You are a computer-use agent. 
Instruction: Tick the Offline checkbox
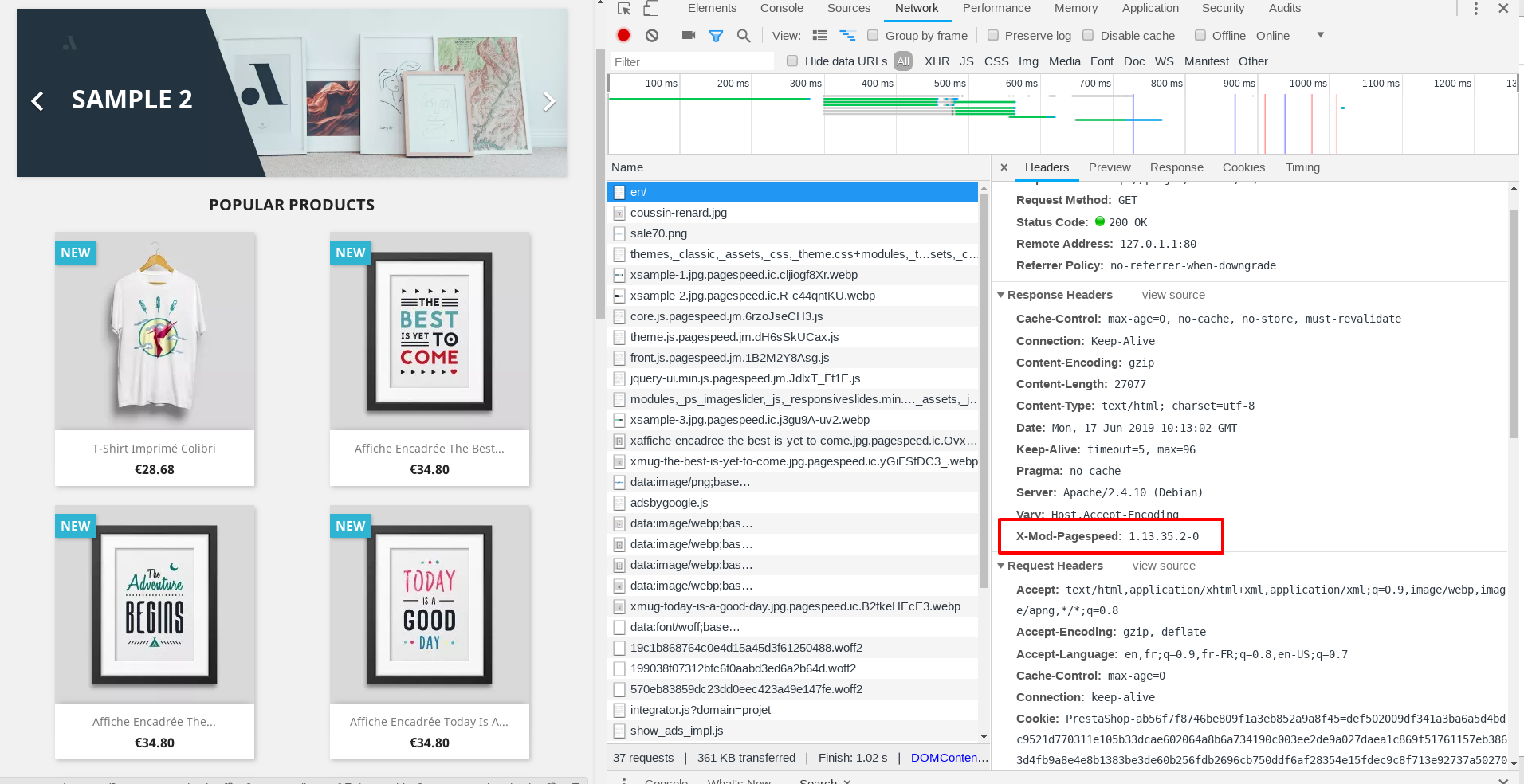1200,35
